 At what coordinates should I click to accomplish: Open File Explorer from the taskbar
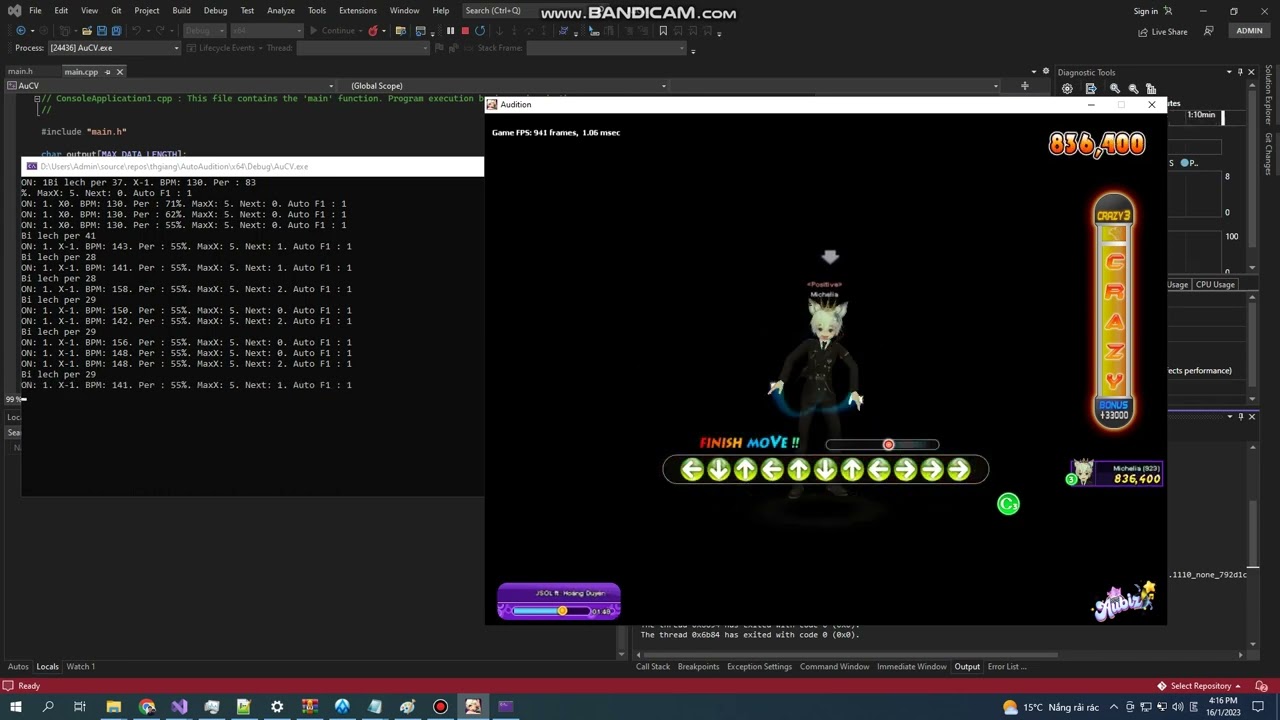(114, 707)
